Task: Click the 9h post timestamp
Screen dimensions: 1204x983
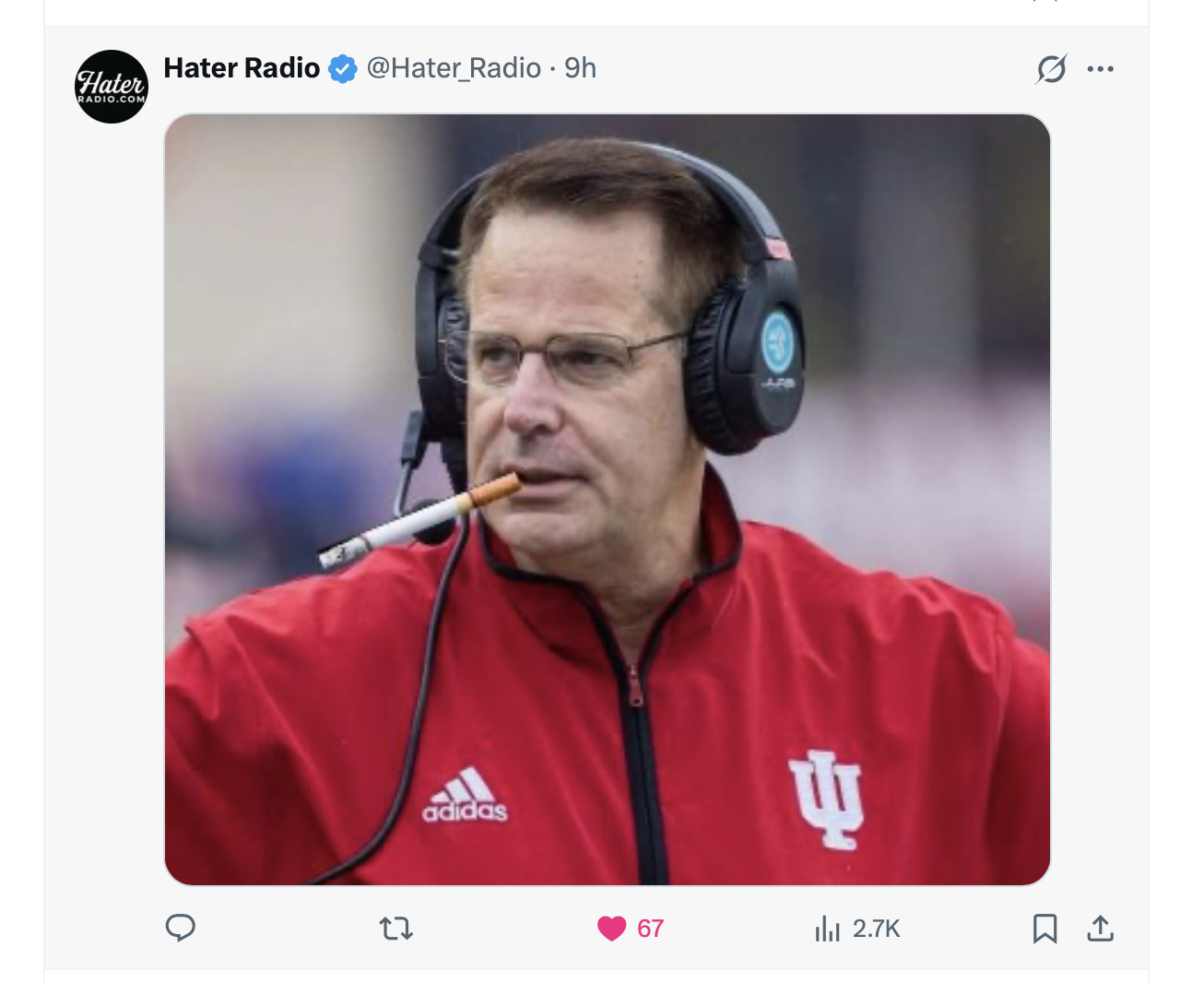Action: [x=581, y=68]
